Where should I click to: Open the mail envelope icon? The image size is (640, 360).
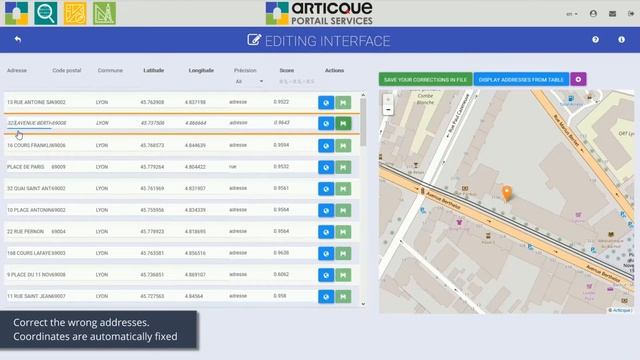[x=612, y=13]
